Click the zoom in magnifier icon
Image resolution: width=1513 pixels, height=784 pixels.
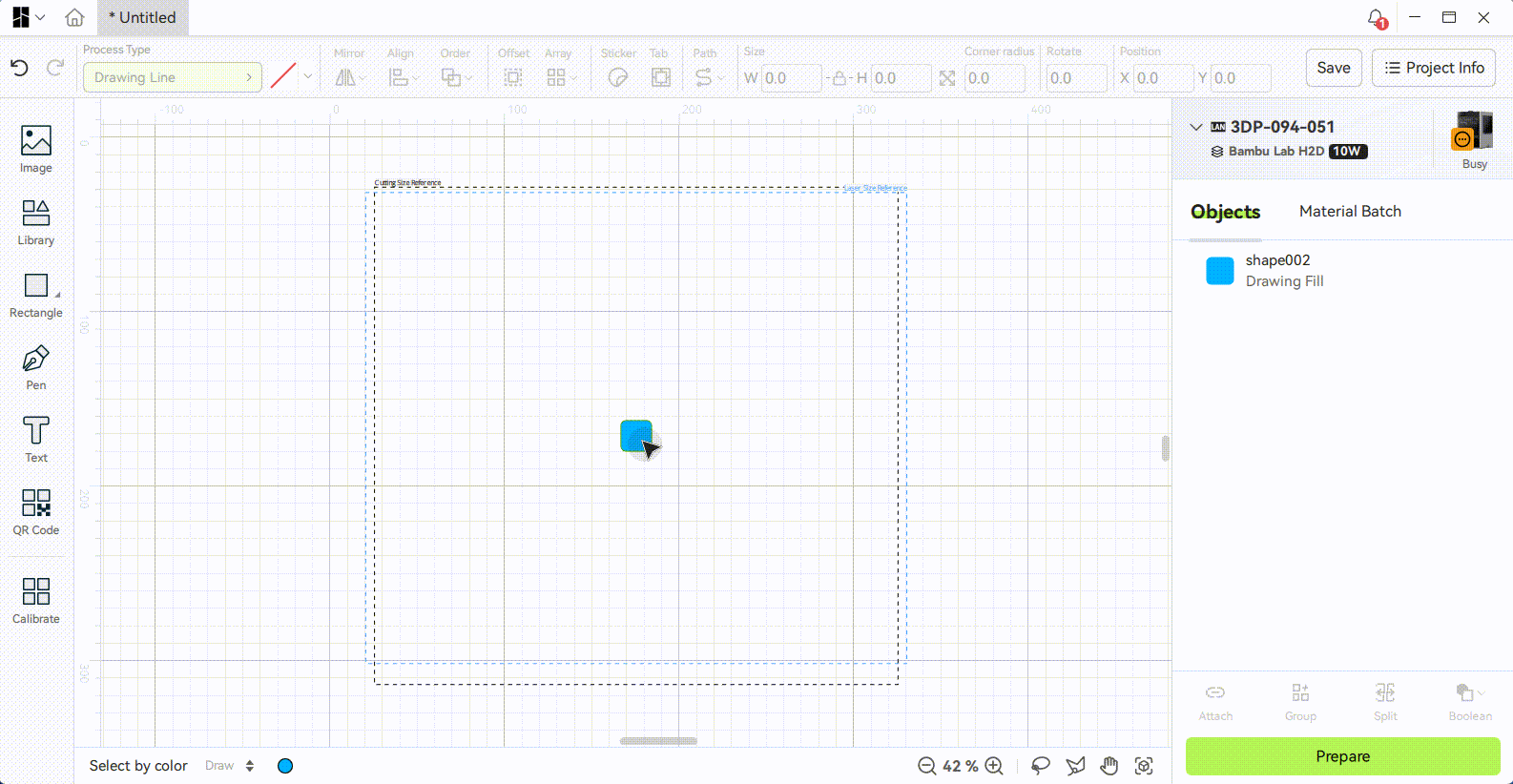[994, 766]
